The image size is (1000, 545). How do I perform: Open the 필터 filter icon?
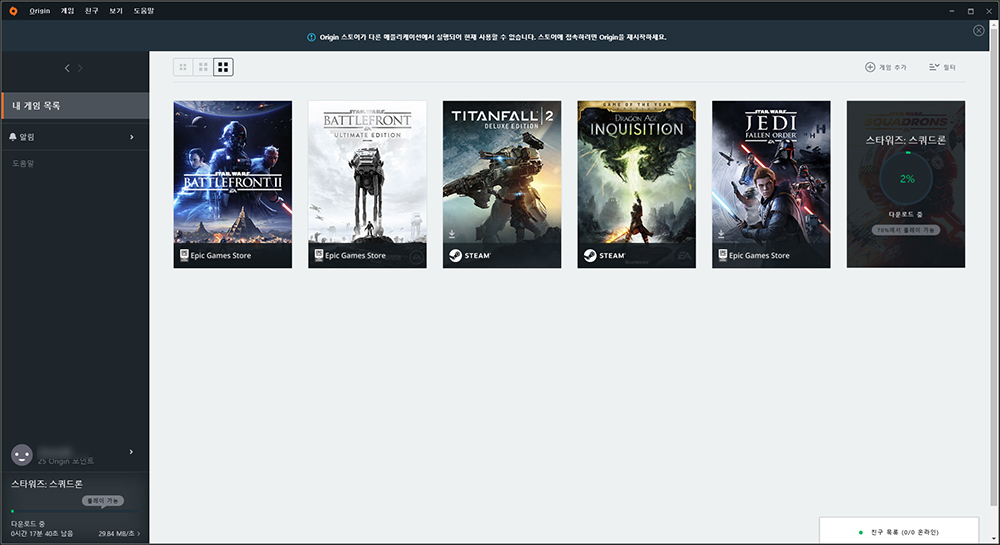pyautogui.click(x=934, y=67)
